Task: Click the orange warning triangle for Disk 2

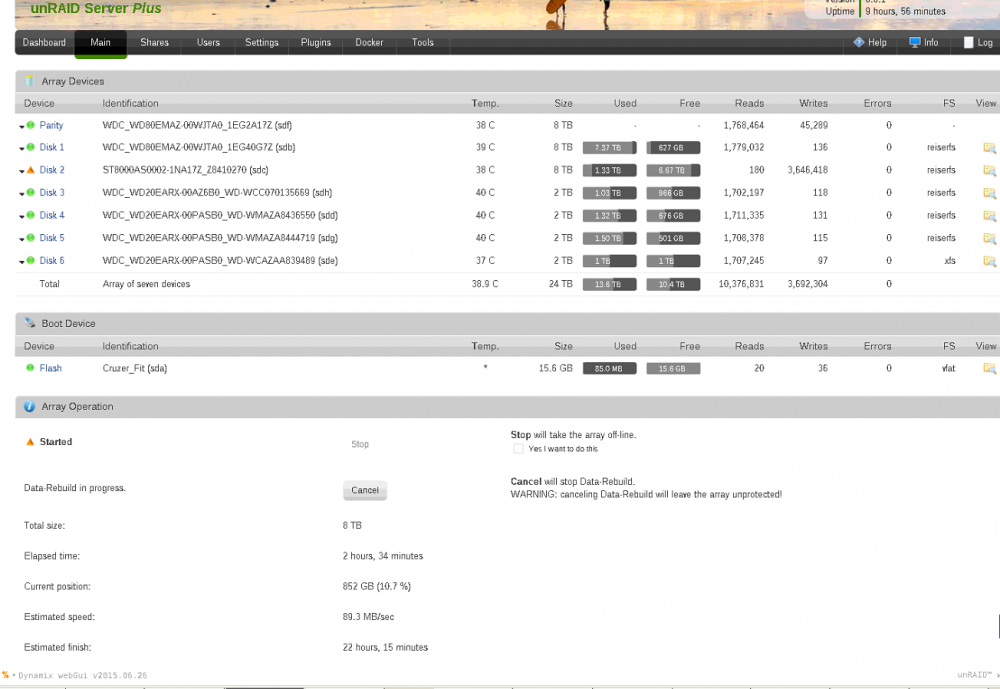Action: pyautogui.click(x=31, y=170)
